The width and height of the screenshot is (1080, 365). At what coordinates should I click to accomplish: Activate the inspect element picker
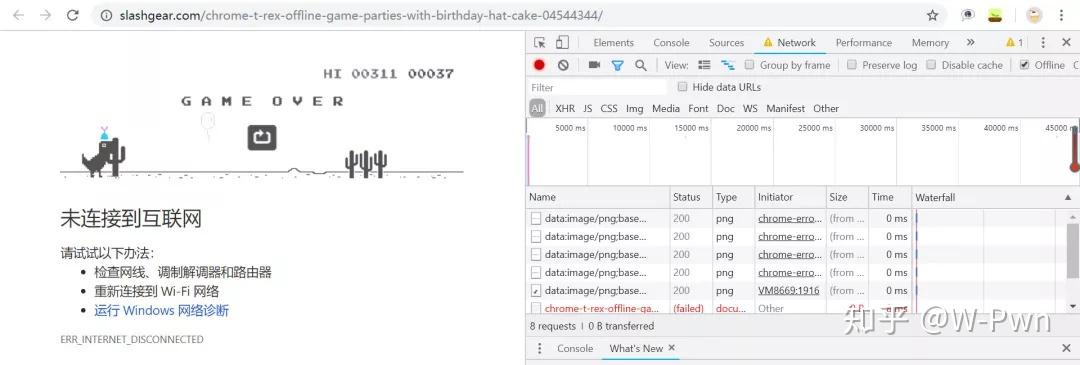point(539,43)
